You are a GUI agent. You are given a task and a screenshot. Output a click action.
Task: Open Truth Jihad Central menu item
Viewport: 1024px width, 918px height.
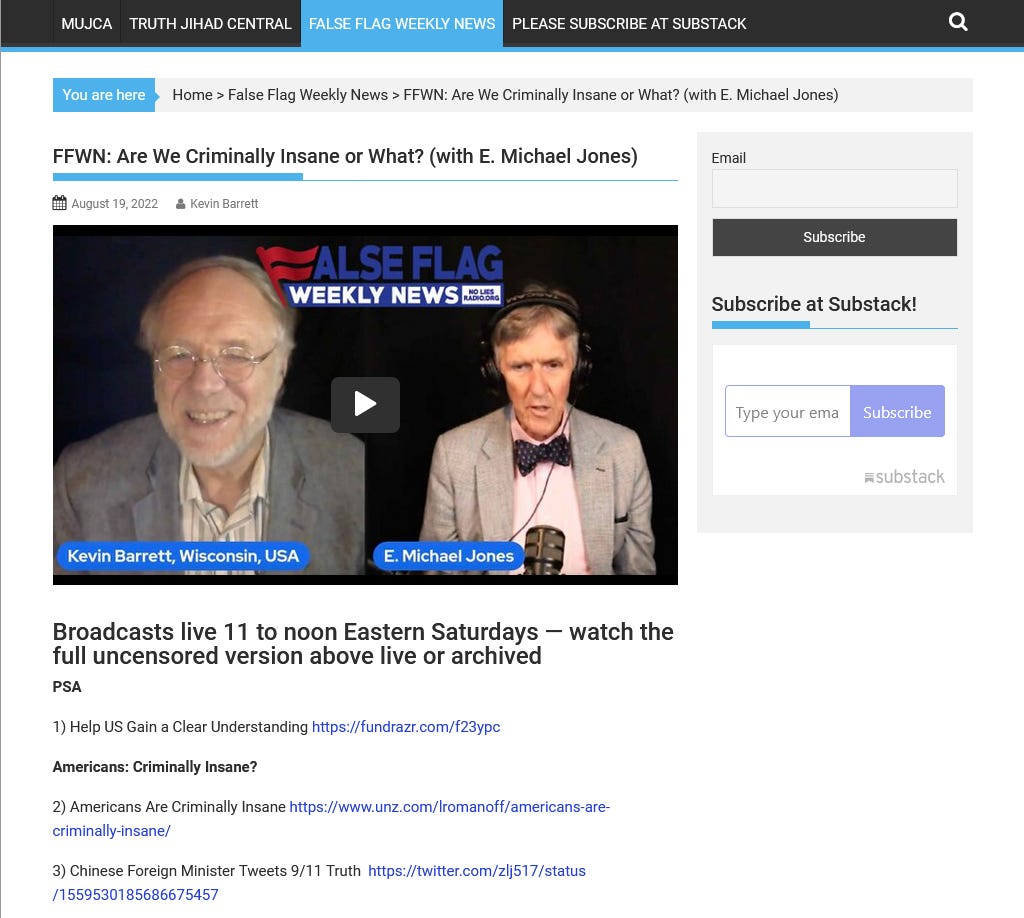tap(210, 24)
